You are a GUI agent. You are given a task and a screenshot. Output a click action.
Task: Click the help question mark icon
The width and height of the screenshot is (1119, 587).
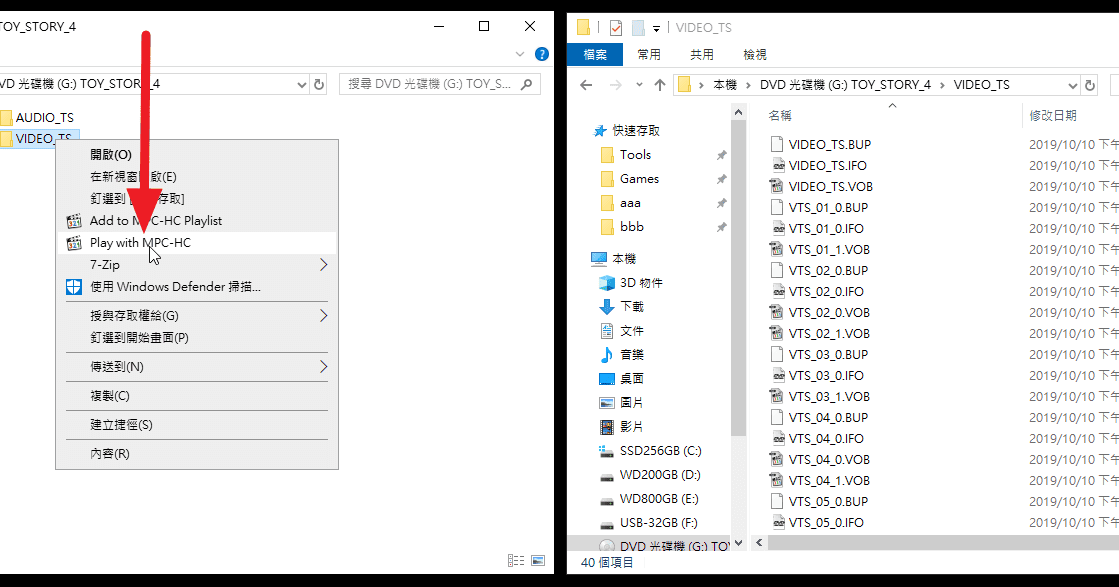[x=542, y=54]
